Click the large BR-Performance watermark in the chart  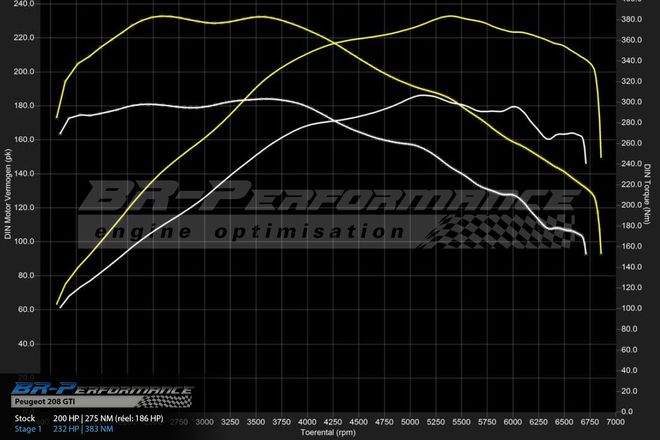point(330,200)
